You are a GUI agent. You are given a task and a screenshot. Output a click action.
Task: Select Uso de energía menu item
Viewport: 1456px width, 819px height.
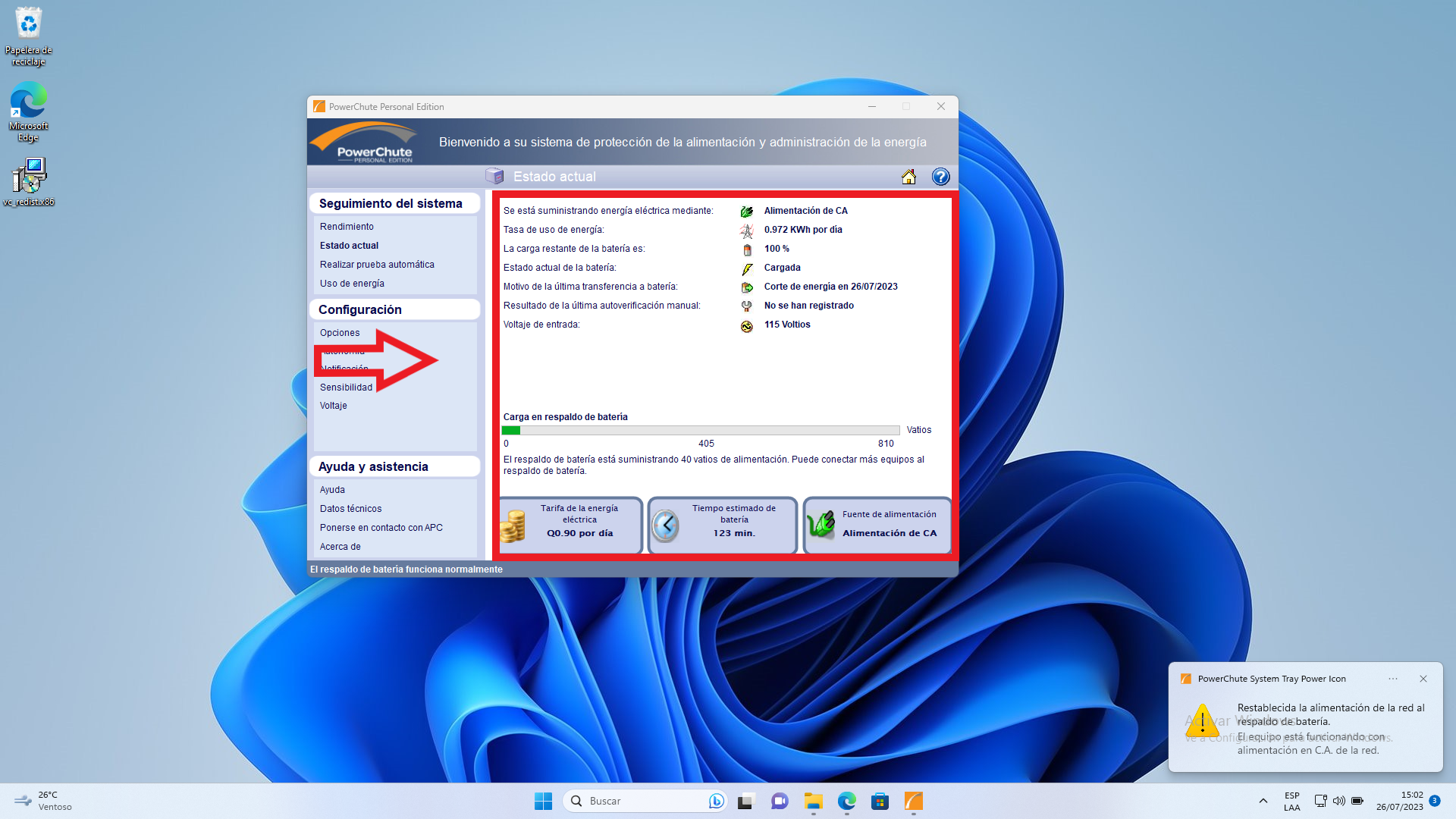pyautogui.click(x=352, y=284)
